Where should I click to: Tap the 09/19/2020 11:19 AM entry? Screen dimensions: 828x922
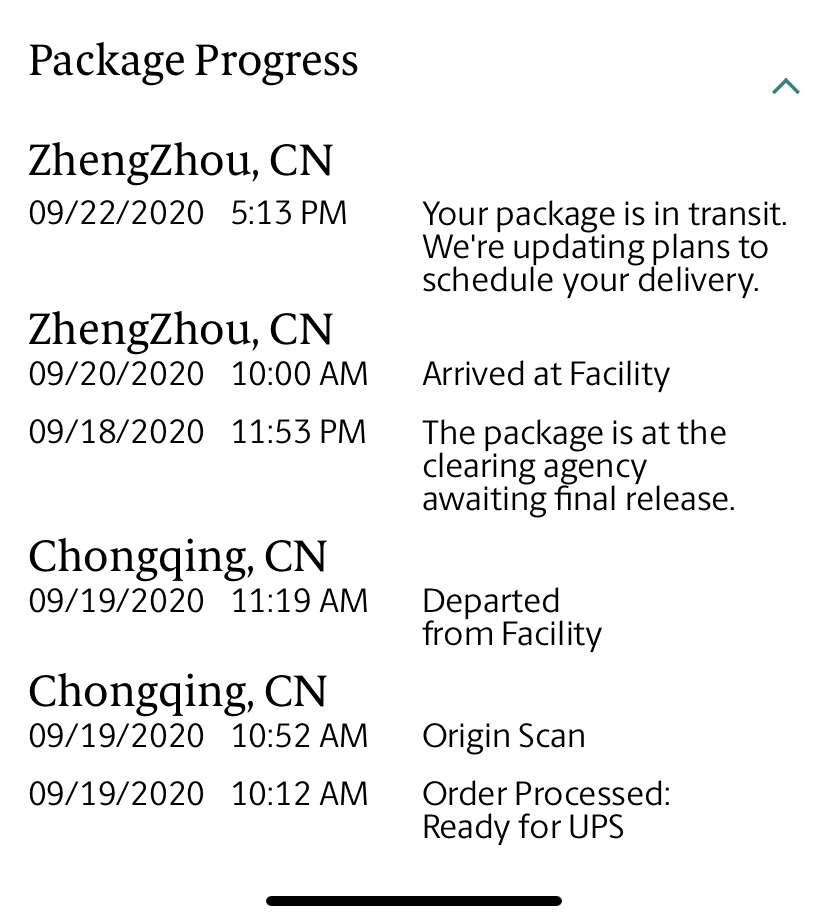[x=198, y=601]
